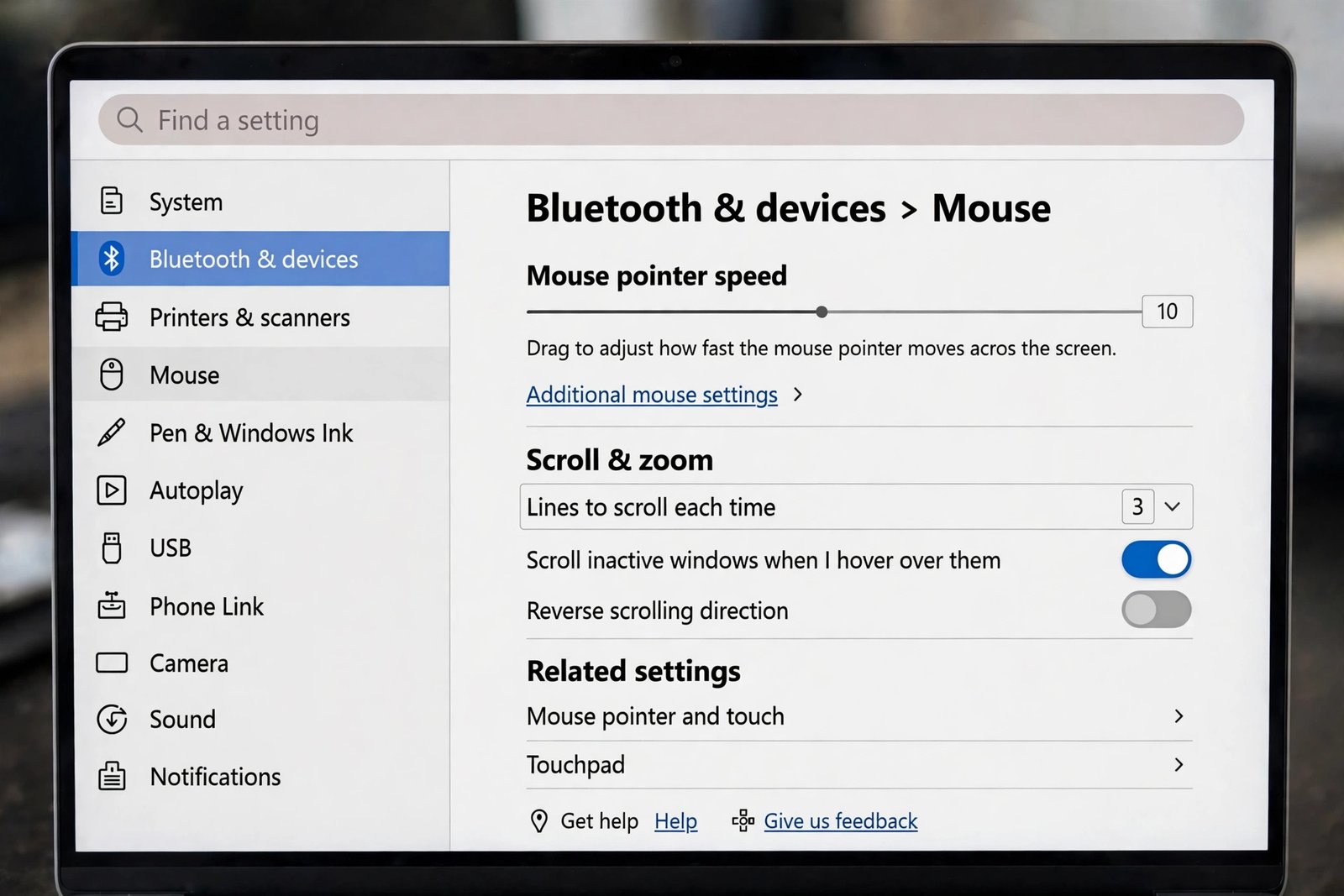The image size is (1344, 896).
Task: Click chevron next to Additional mouse settings
Action: point(798,394)
